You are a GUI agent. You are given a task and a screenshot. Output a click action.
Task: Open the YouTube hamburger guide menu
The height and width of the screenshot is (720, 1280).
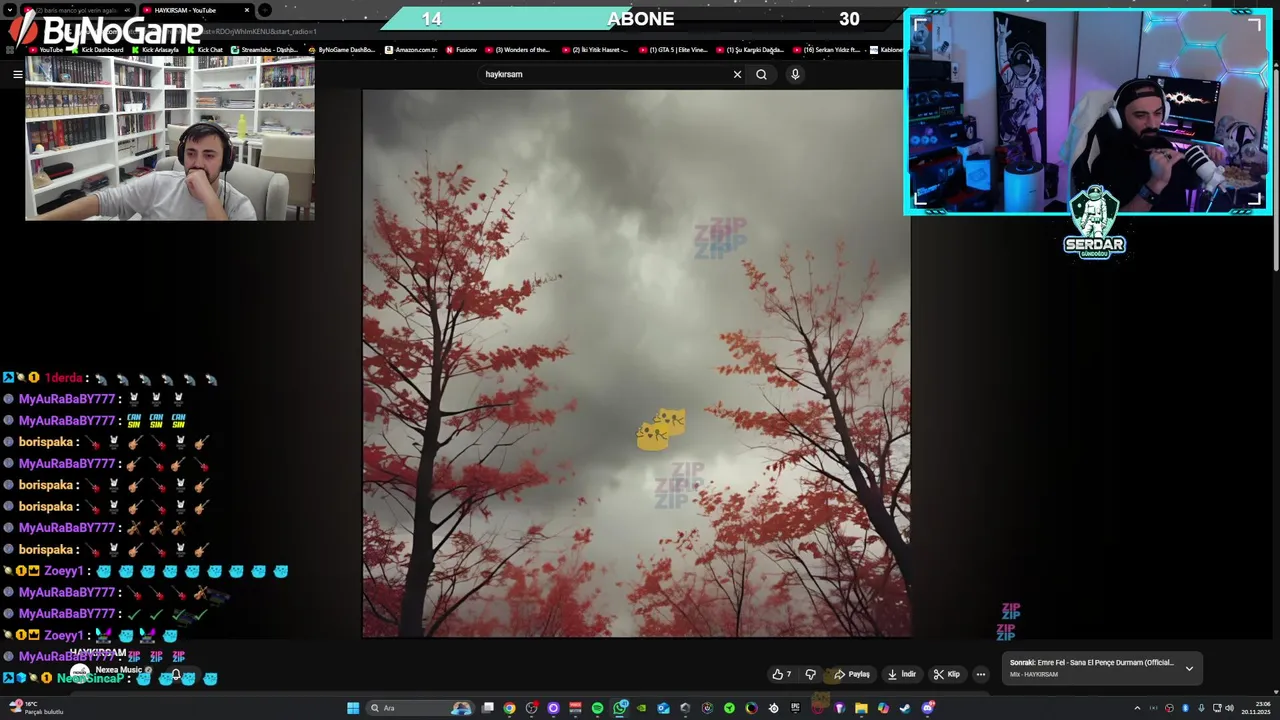tap(17, 74)
